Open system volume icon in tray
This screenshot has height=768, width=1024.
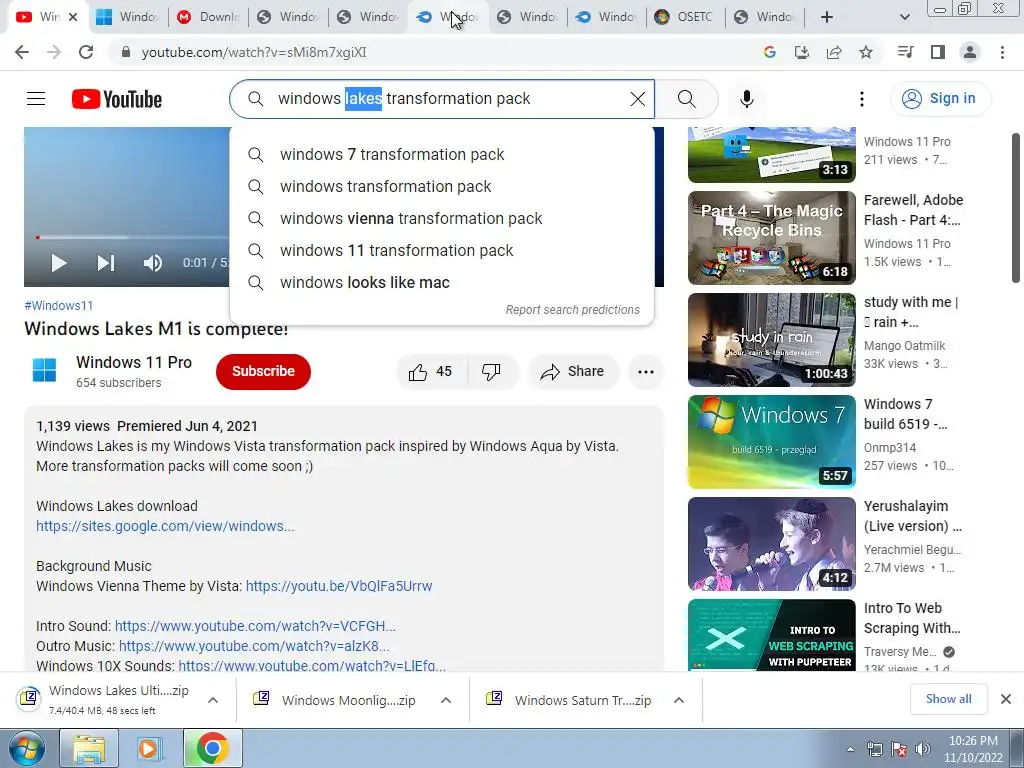coord(923,749)
